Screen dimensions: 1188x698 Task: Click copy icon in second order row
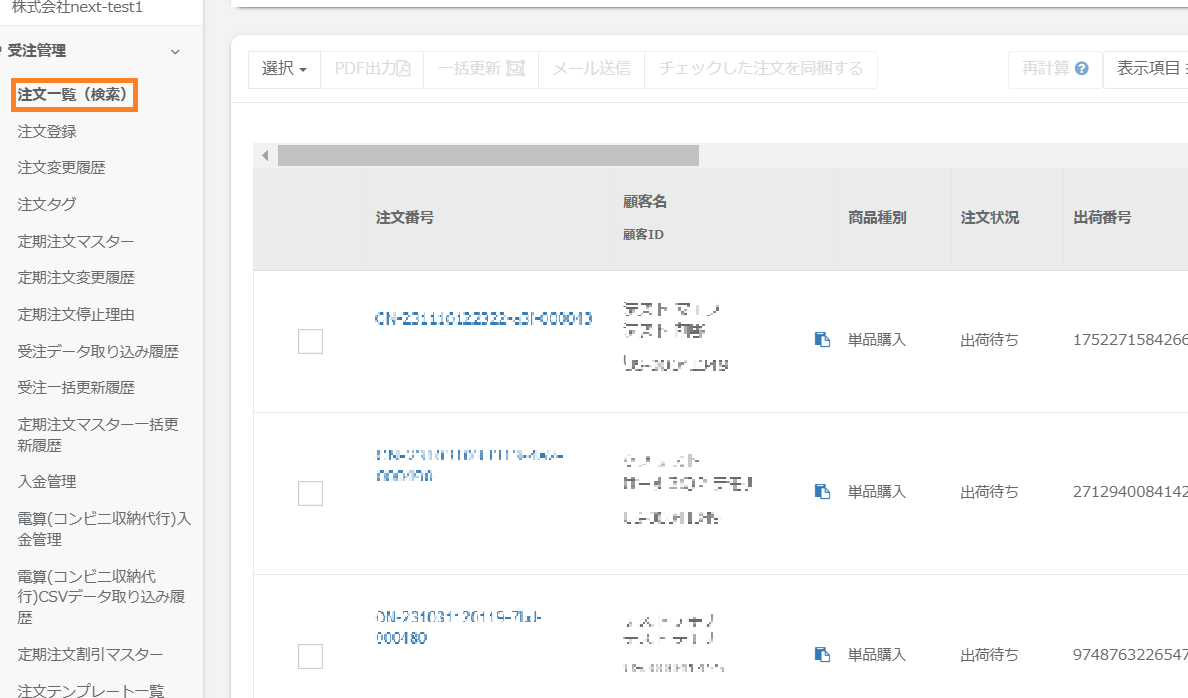[822, 492]
